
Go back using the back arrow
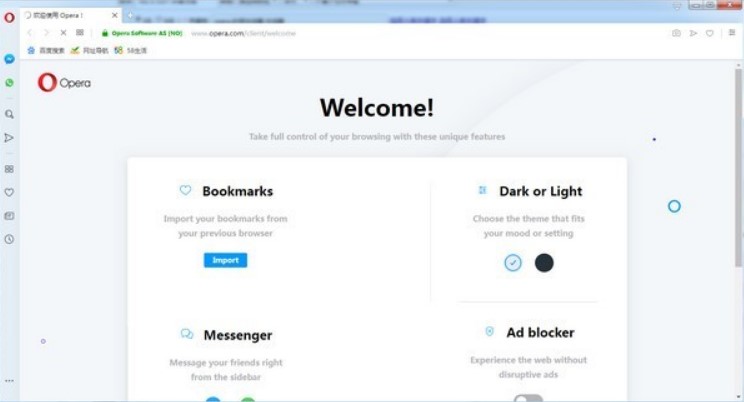click(x=29, y=33)
